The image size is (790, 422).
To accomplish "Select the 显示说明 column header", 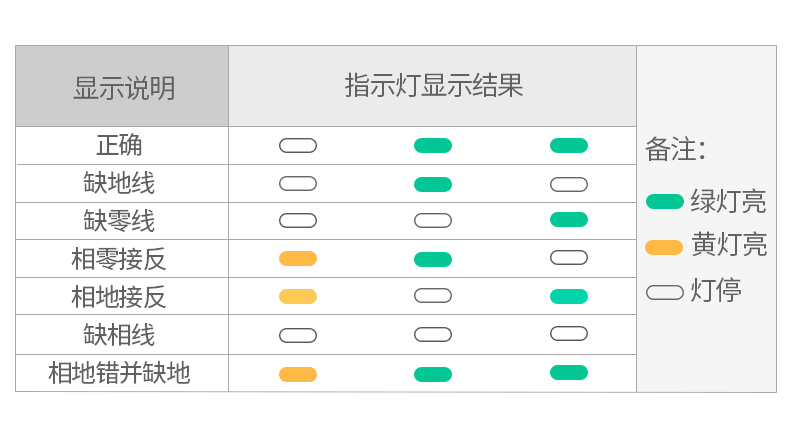I will 123,87.
